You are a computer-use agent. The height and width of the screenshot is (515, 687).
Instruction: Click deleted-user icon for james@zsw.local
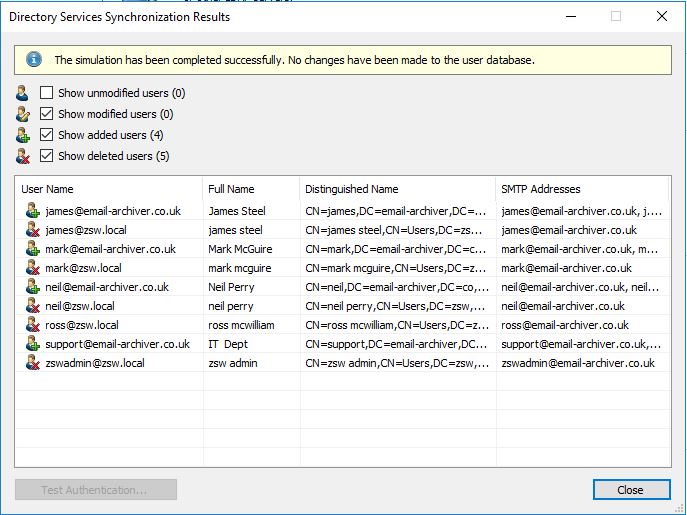[33, 230]
